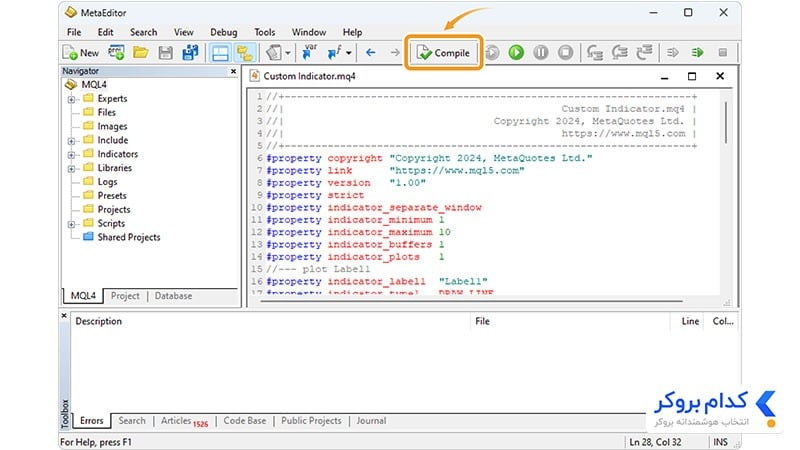Image resolution: width=800 pixels, height=450 pixels.
Task: Click the Step Over debug icon
Action: point(619,52)
